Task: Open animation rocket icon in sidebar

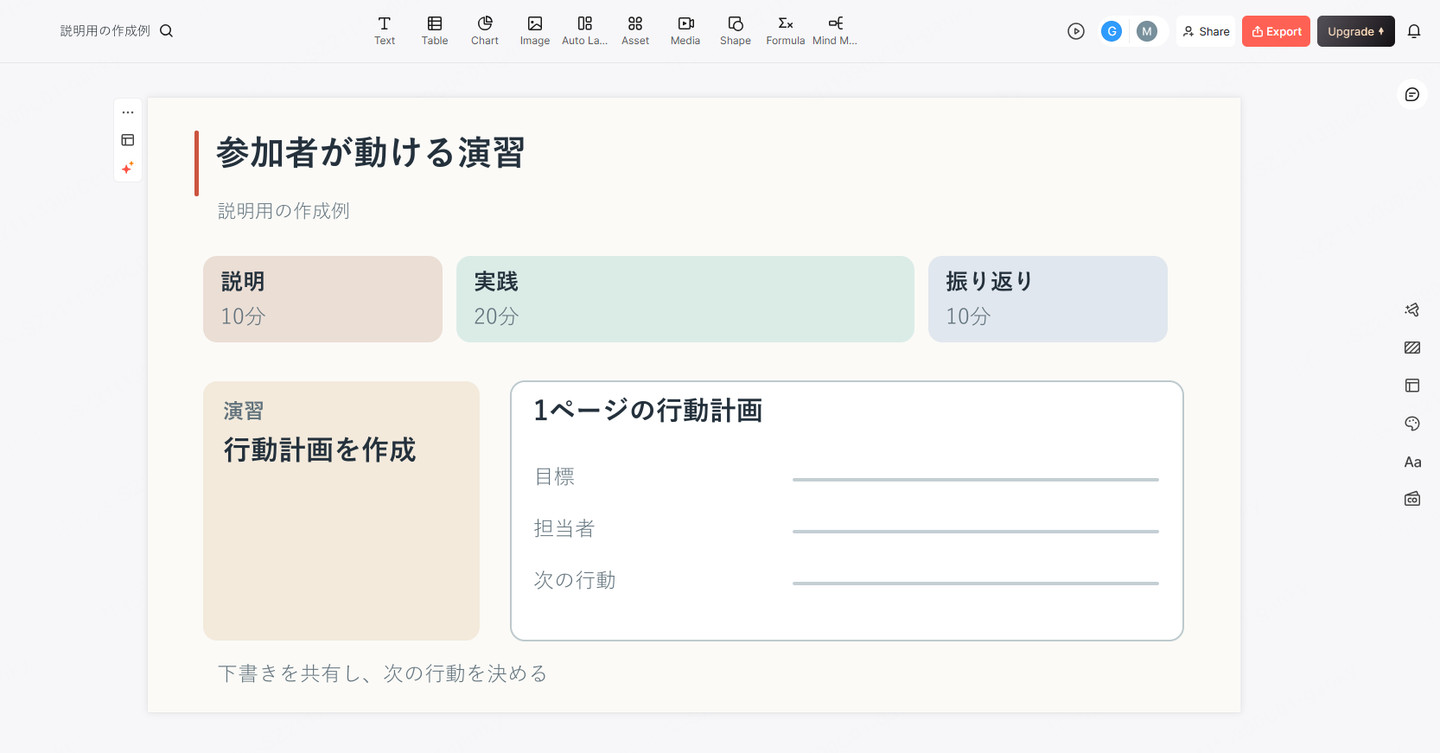Action: [x=1412, y=310]
